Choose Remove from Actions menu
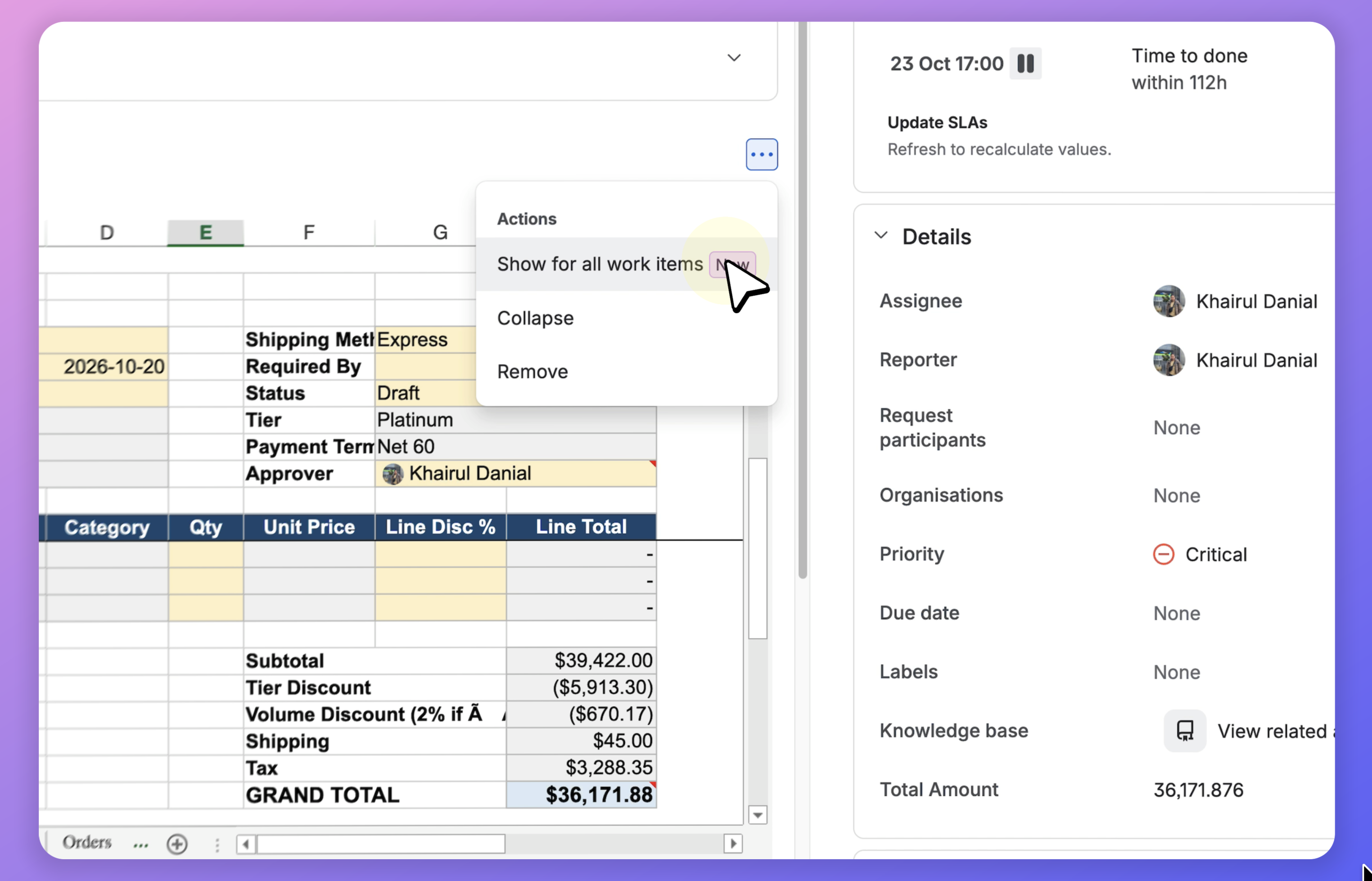The width and height of the screenshot is (1372, 881). (x=626, y=372)
